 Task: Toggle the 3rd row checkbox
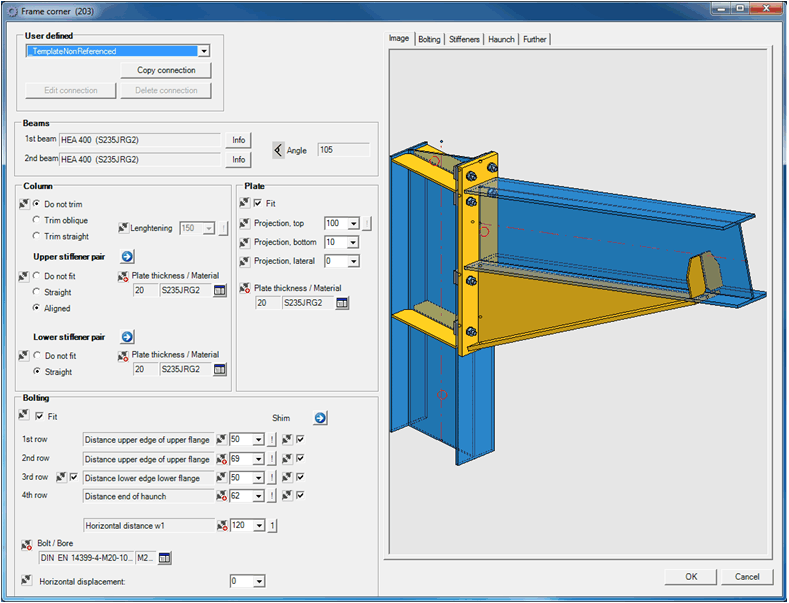point(74,478)
